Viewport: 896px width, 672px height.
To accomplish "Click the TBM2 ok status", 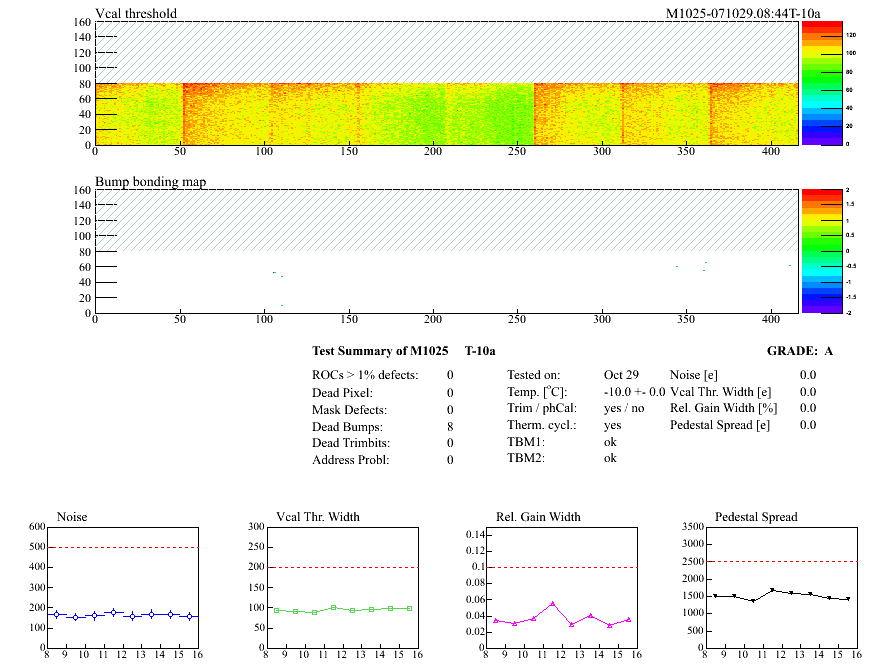I will tap(610, 458).
